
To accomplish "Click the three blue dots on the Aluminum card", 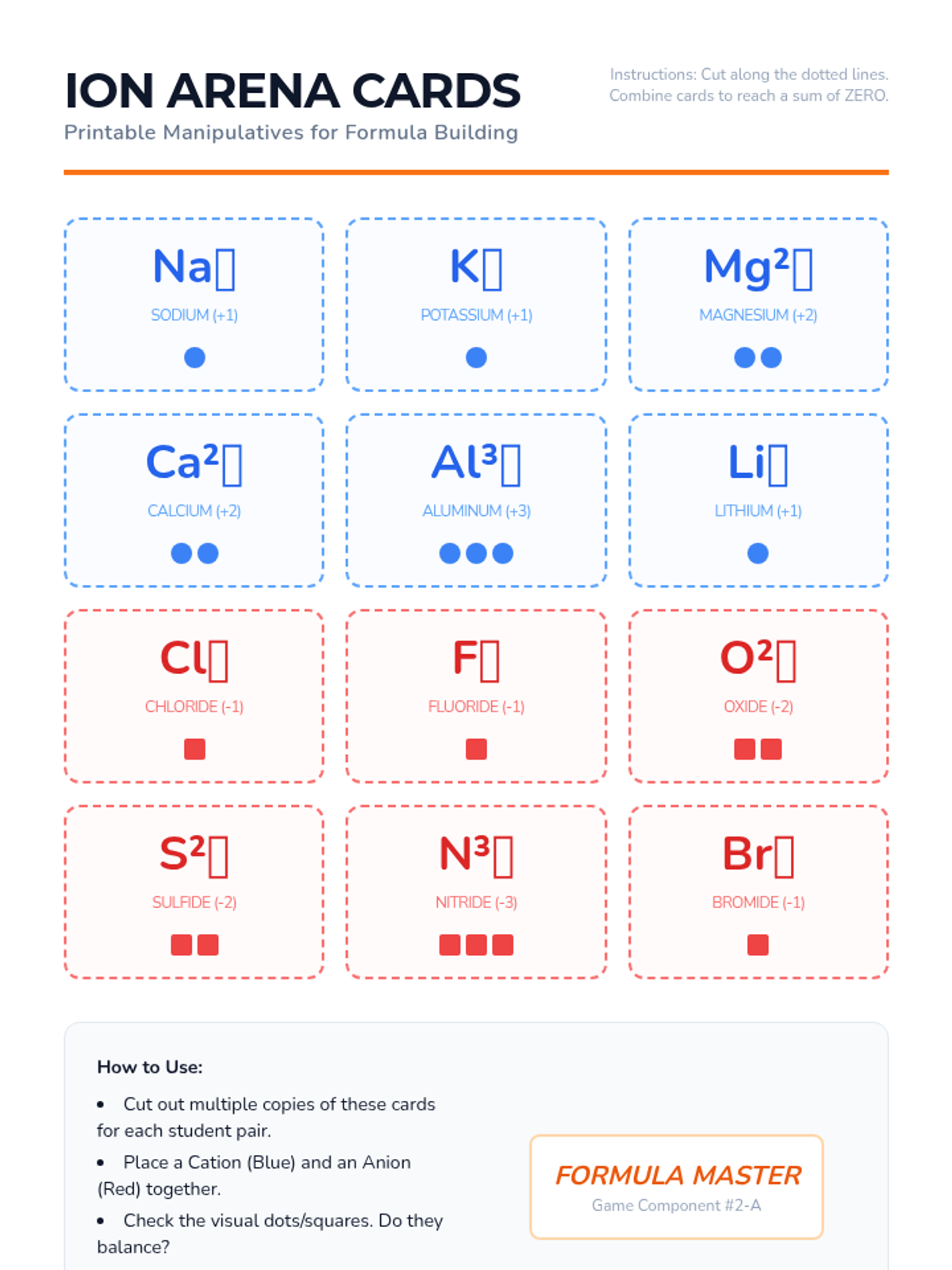I will coord(476,553).
